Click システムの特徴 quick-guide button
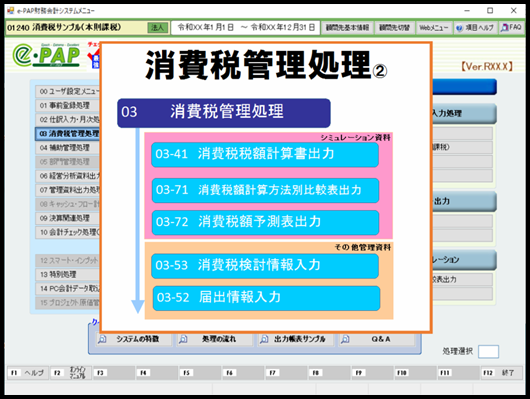530x399 pixels. click(x=134, y=339)
